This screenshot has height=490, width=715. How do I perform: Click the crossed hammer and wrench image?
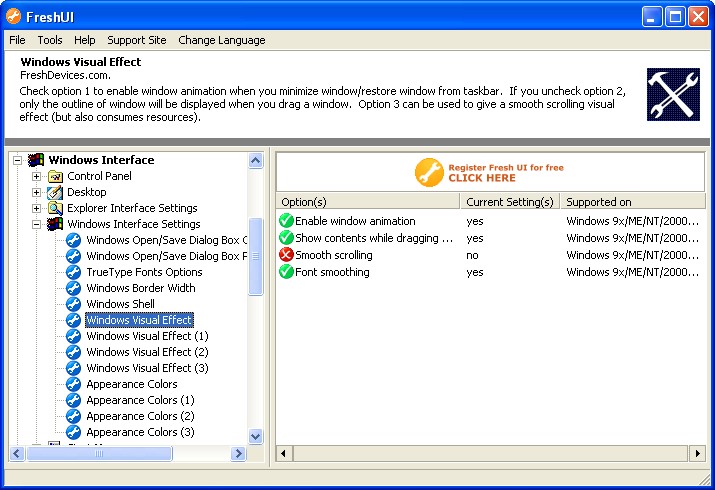pyautogui.click(x=673, y=94)
